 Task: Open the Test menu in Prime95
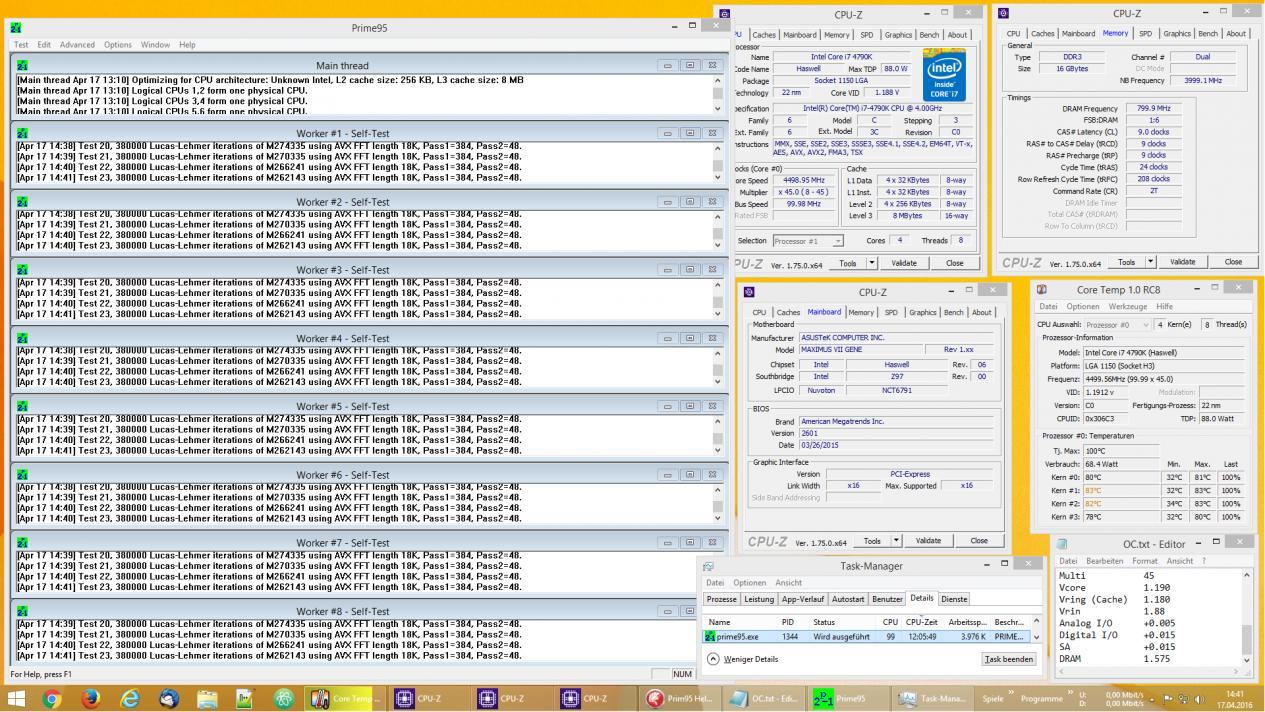pyautogui.click(x=21, y=45)
